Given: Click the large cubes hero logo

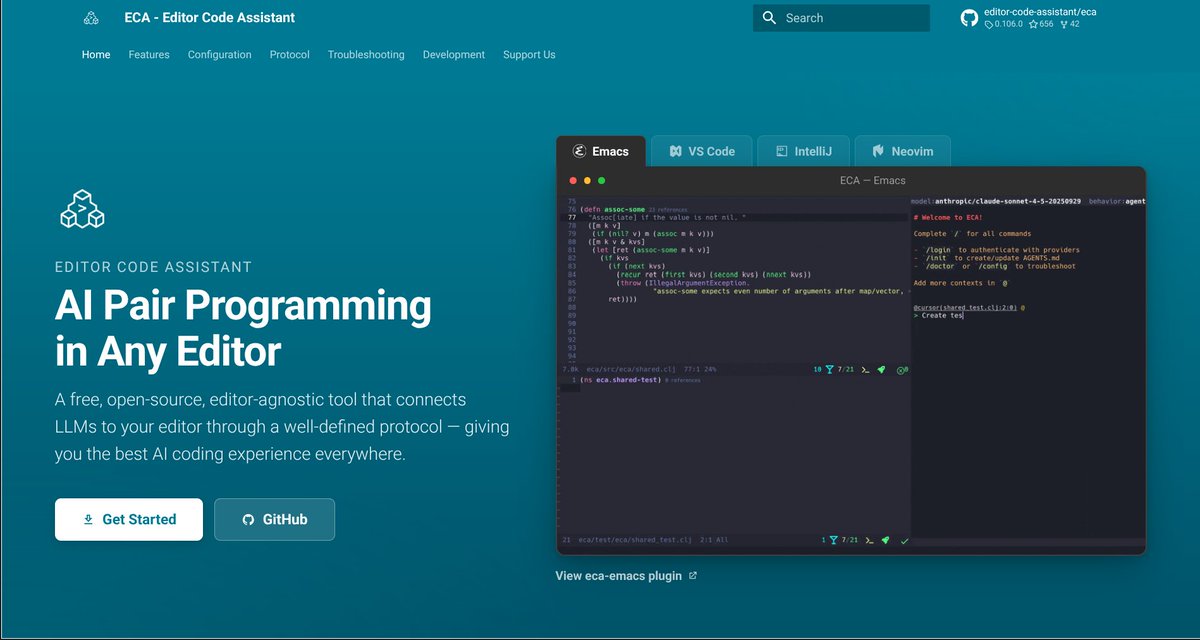Looking at the screenshot, I should tap(82, 210).
